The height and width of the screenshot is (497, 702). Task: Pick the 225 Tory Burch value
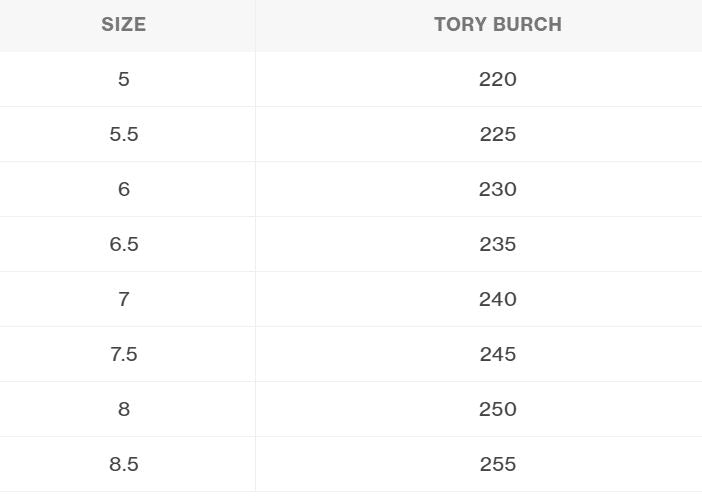497,134
